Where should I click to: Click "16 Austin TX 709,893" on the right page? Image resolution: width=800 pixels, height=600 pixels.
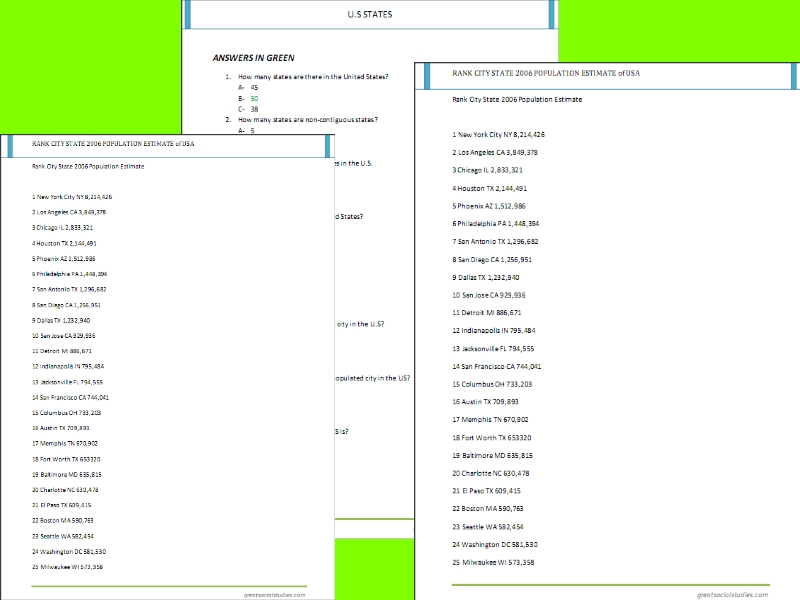[485, 402]
